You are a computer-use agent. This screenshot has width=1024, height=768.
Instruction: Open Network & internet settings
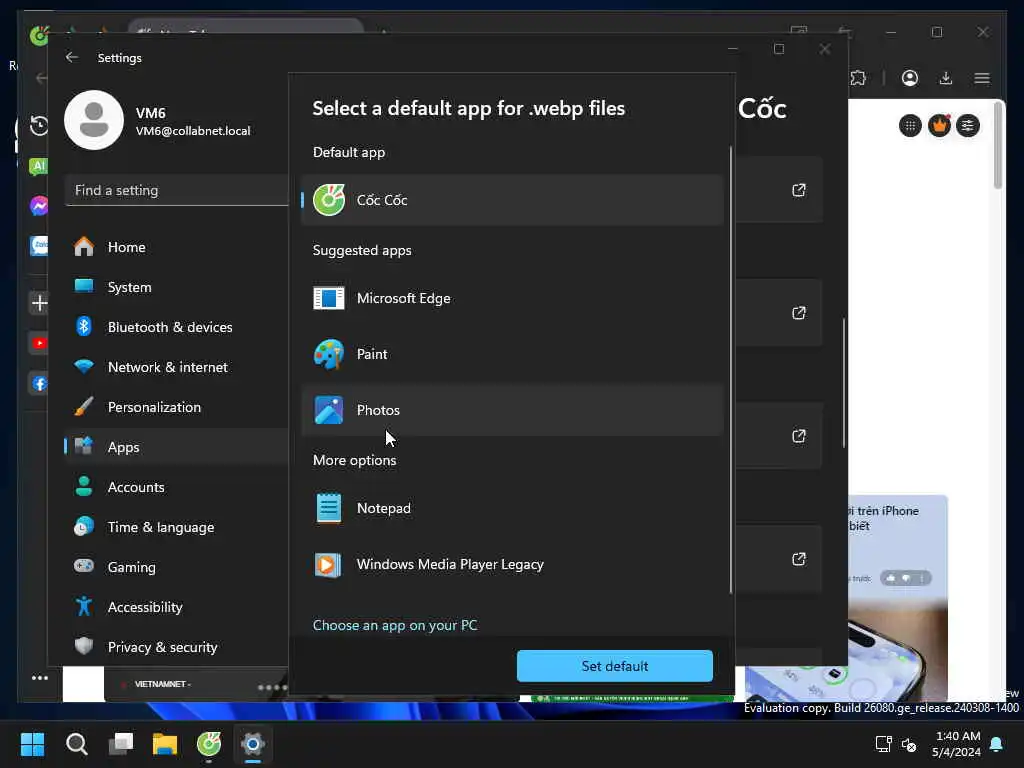pos(176,367)
